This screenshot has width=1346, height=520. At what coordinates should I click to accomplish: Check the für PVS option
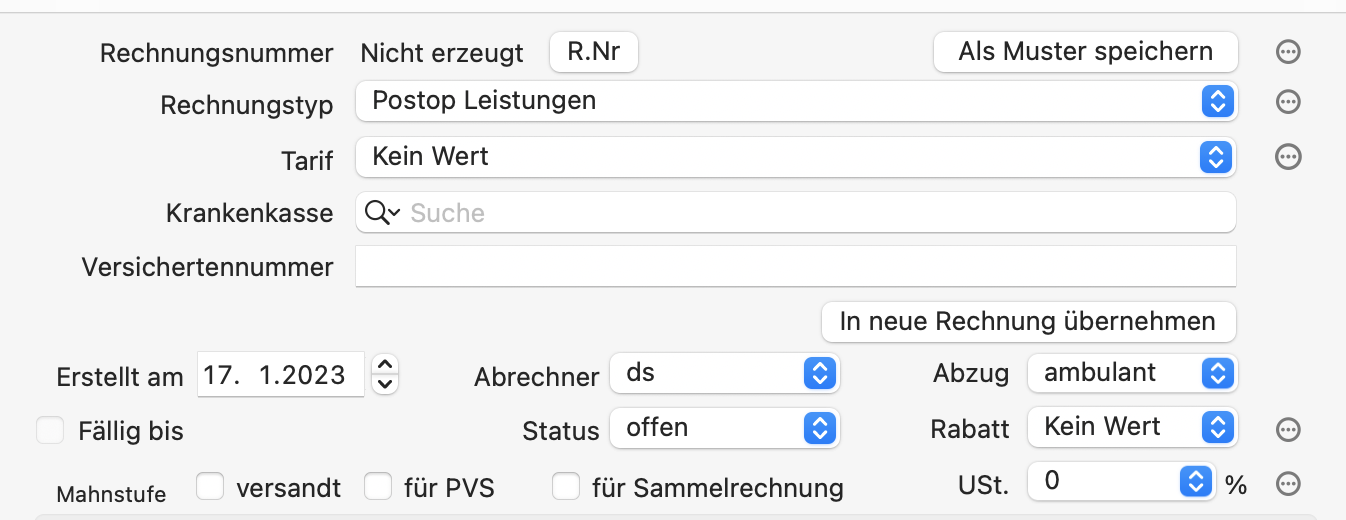pyautogui.click(x=377, y=486)
